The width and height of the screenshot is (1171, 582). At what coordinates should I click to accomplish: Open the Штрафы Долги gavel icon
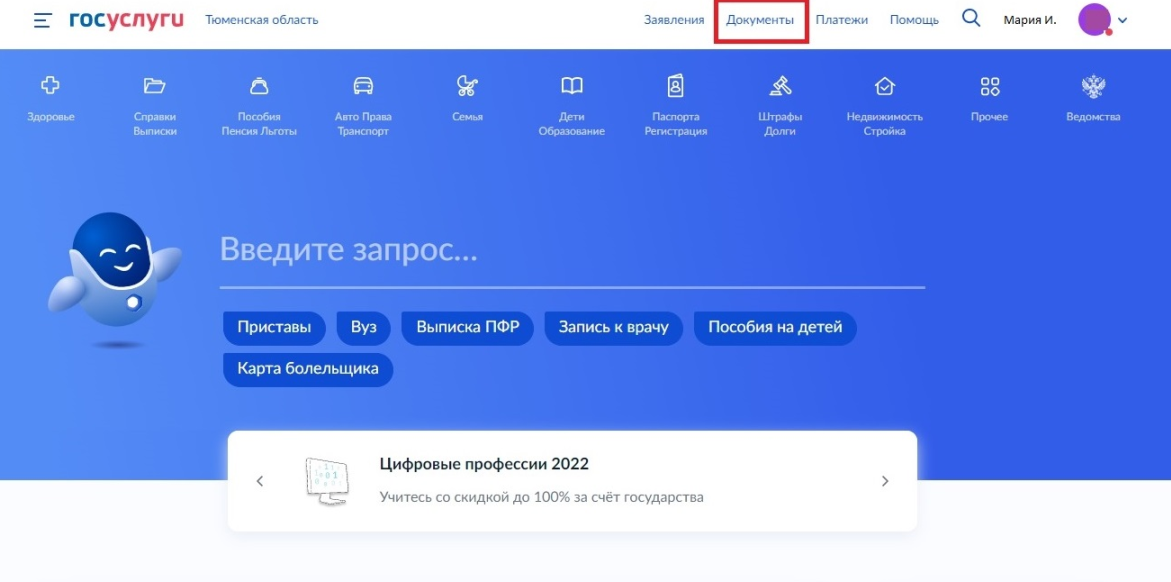[x=780, y=87]
